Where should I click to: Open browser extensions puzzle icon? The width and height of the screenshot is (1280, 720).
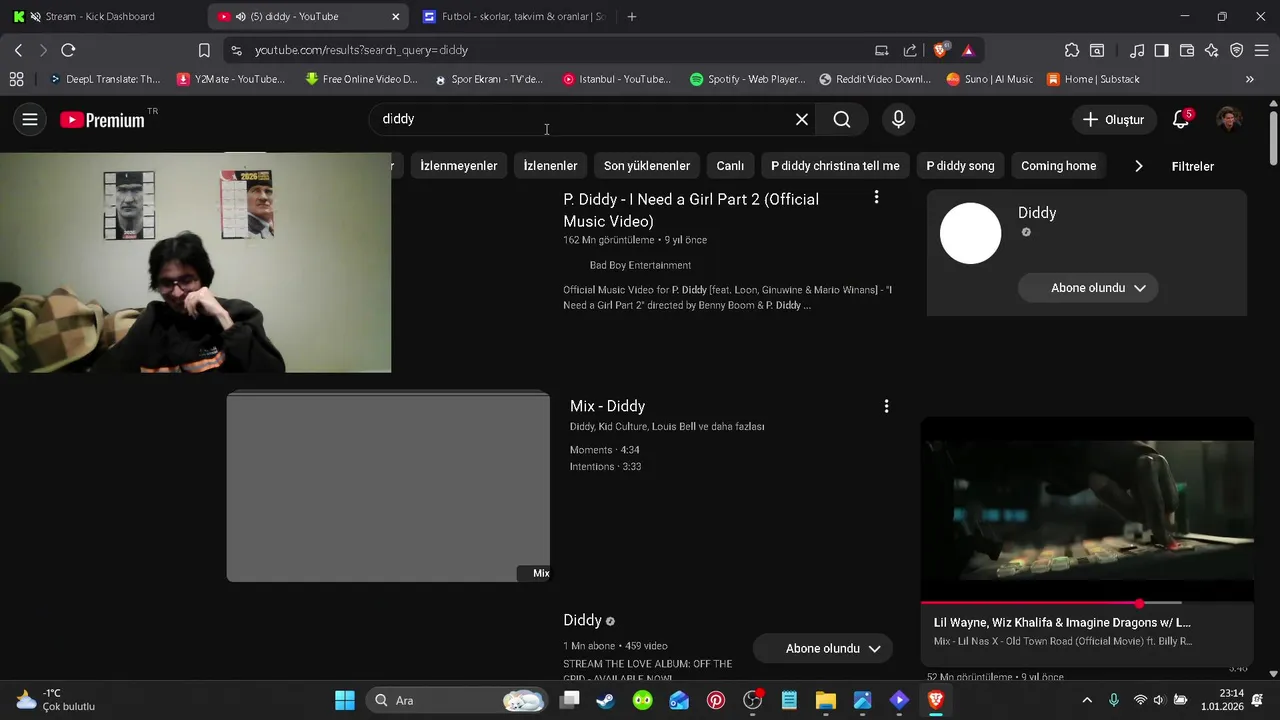[x=1072, y=50]
